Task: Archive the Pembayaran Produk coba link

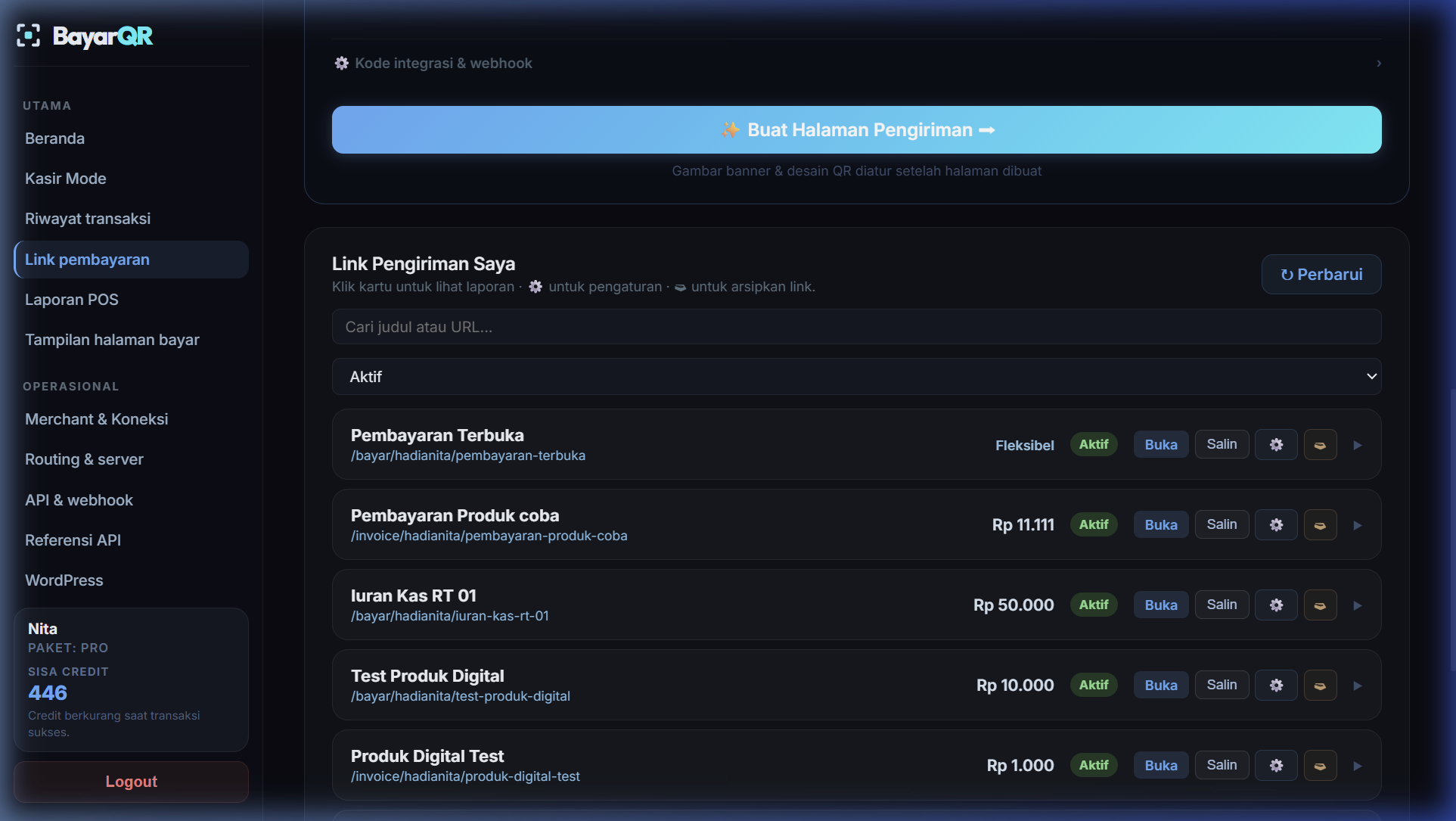Action: (x=1320, y=525)
